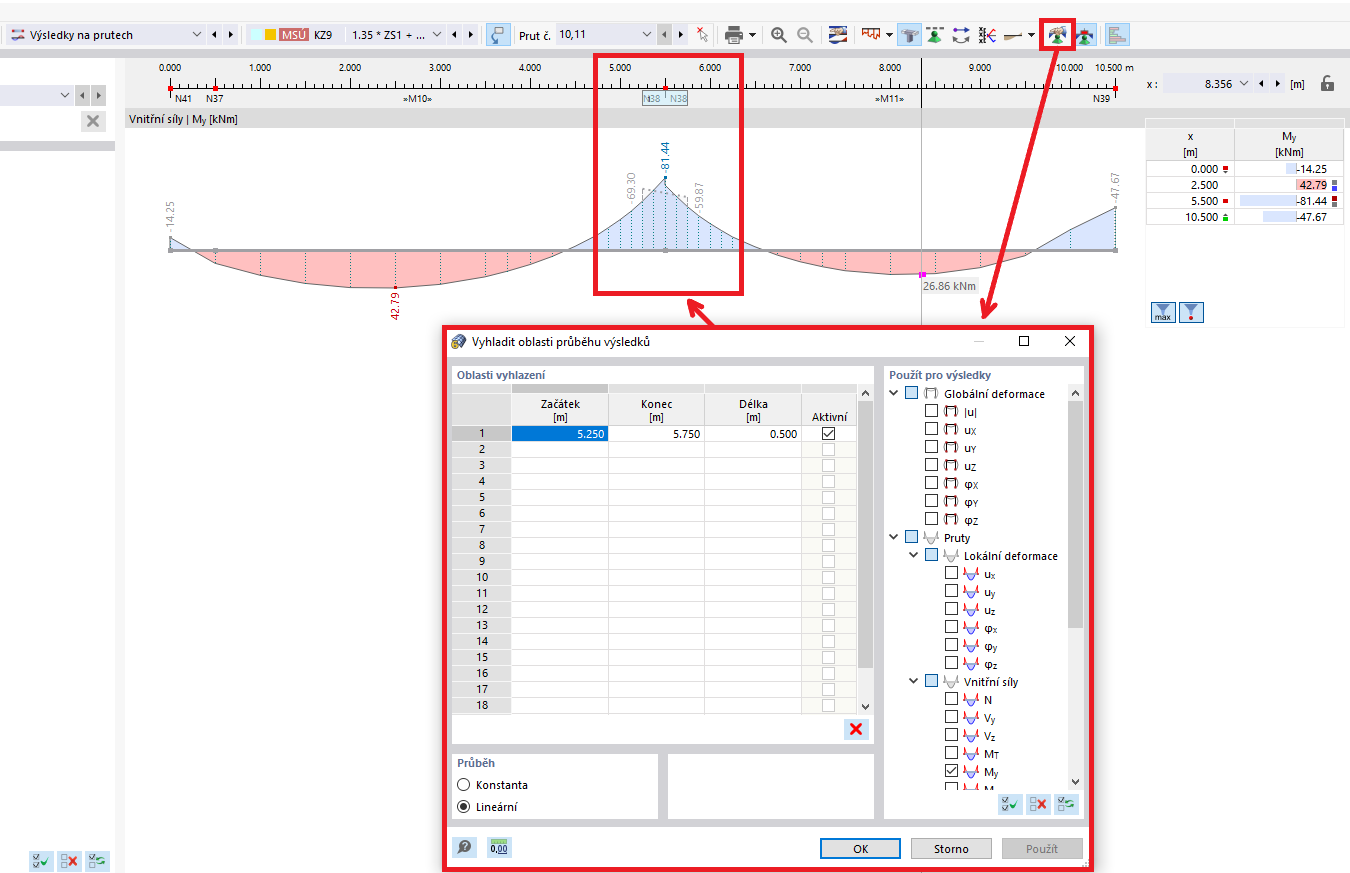The image size is (1350, 873).
Task: Click the toolbar icon right of smoothing tool
Action: click(1084, 35)
